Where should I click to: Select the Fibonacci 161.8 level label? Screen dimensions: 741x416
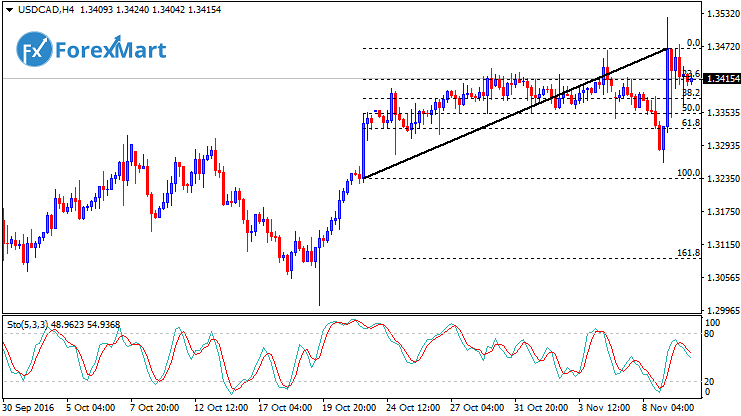click(x=688, y=253)
